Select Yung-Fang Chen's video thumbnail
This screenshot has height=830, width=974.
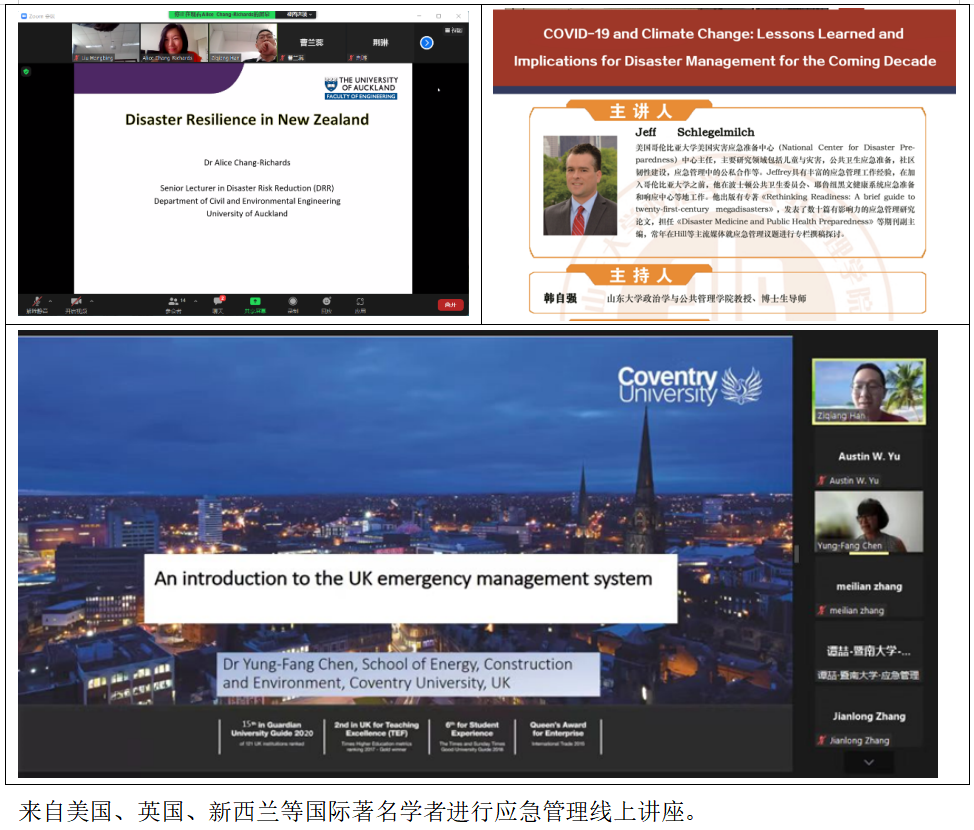pyautogui.click(x=868, y=521)
